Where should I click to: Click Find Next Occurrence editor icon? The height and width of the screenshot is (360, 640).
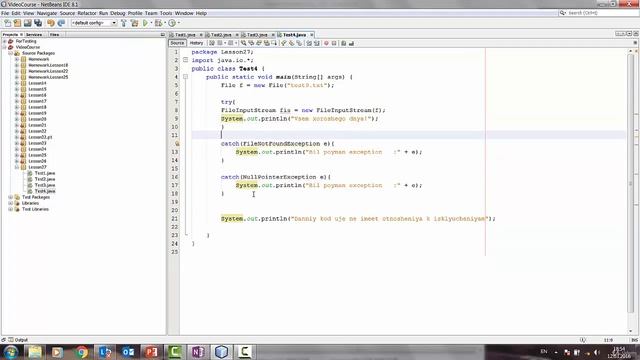pos(259,43)
